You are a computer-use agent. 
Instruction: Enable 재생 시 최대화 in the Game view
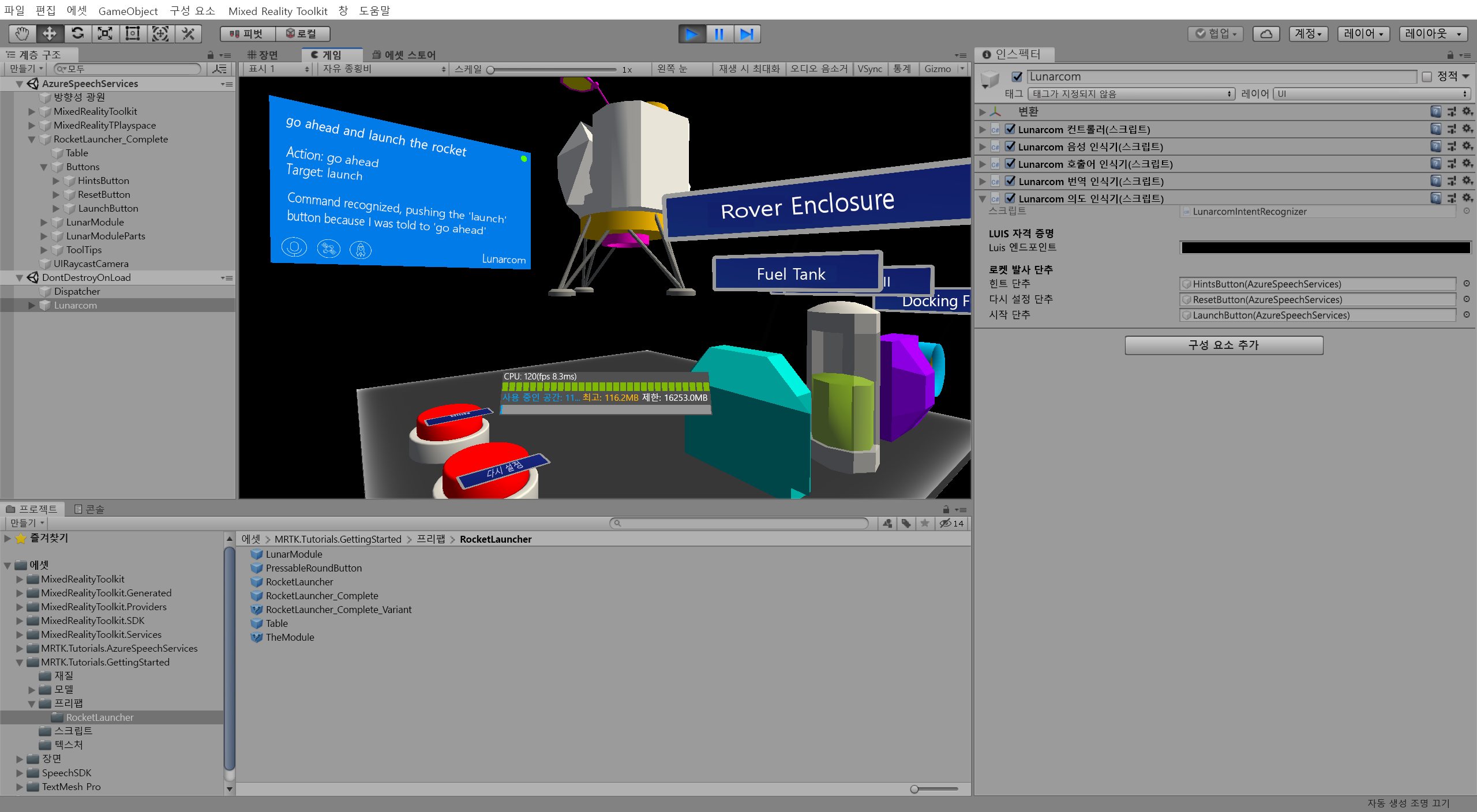(748, 69)
